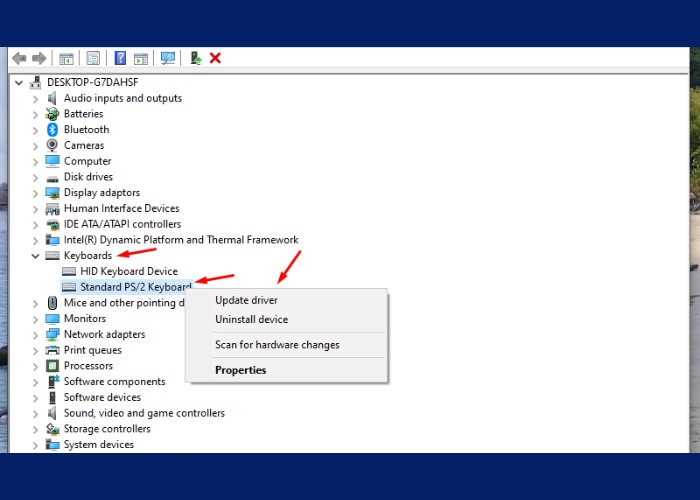Select the Disk drives tree item
The width and height of the screenshot is (700, 500).
[88, 177]
